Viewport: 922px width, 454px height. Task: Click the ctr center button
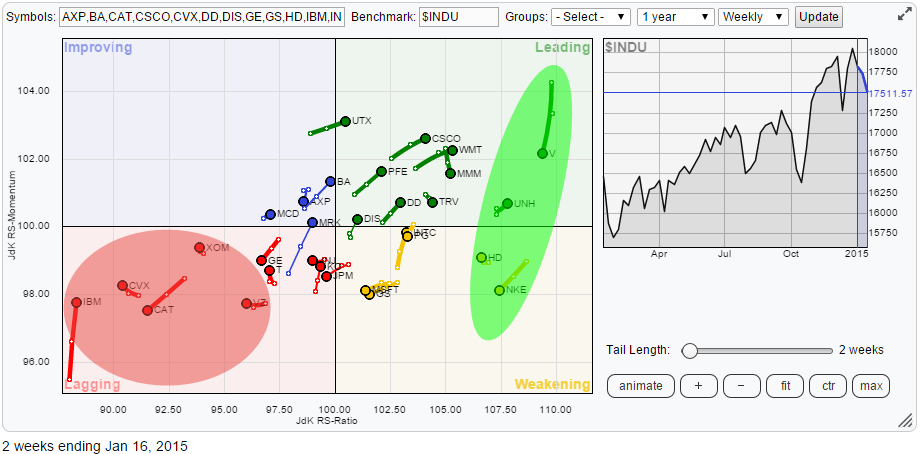(x=828, y=386)
